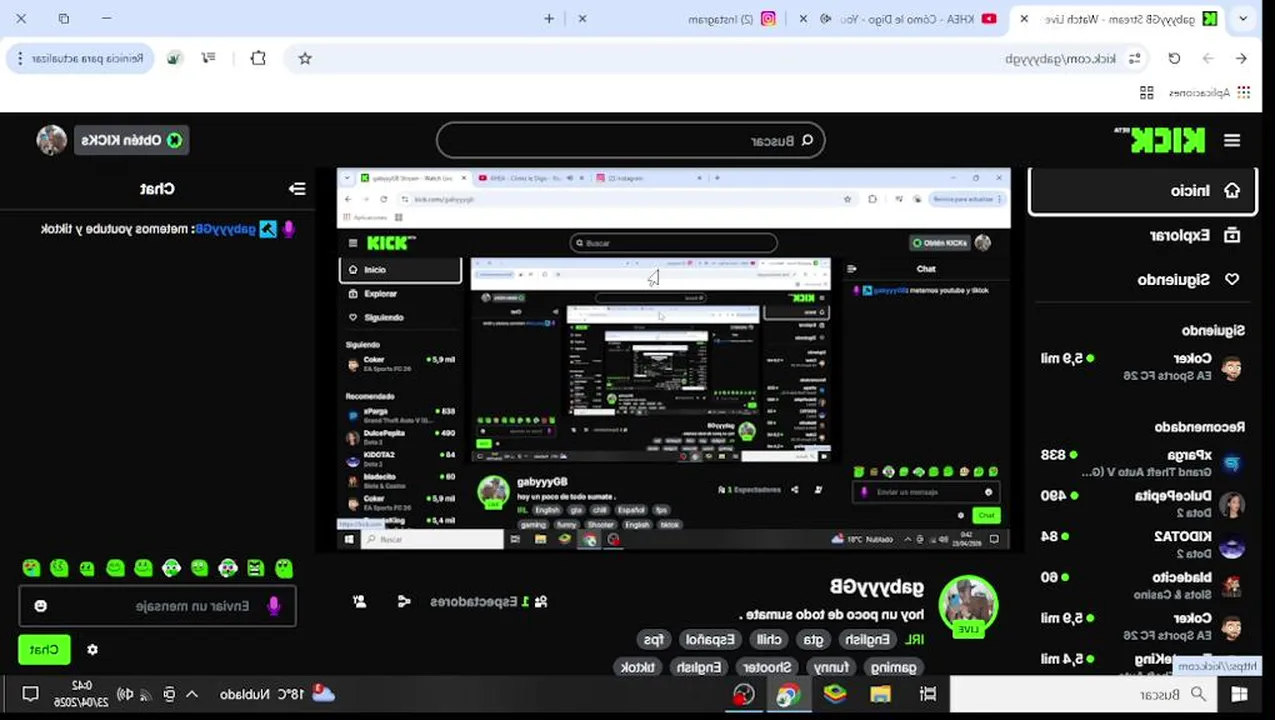Select the Español tag
The image size is (1275, 720).
click(710, 640)
